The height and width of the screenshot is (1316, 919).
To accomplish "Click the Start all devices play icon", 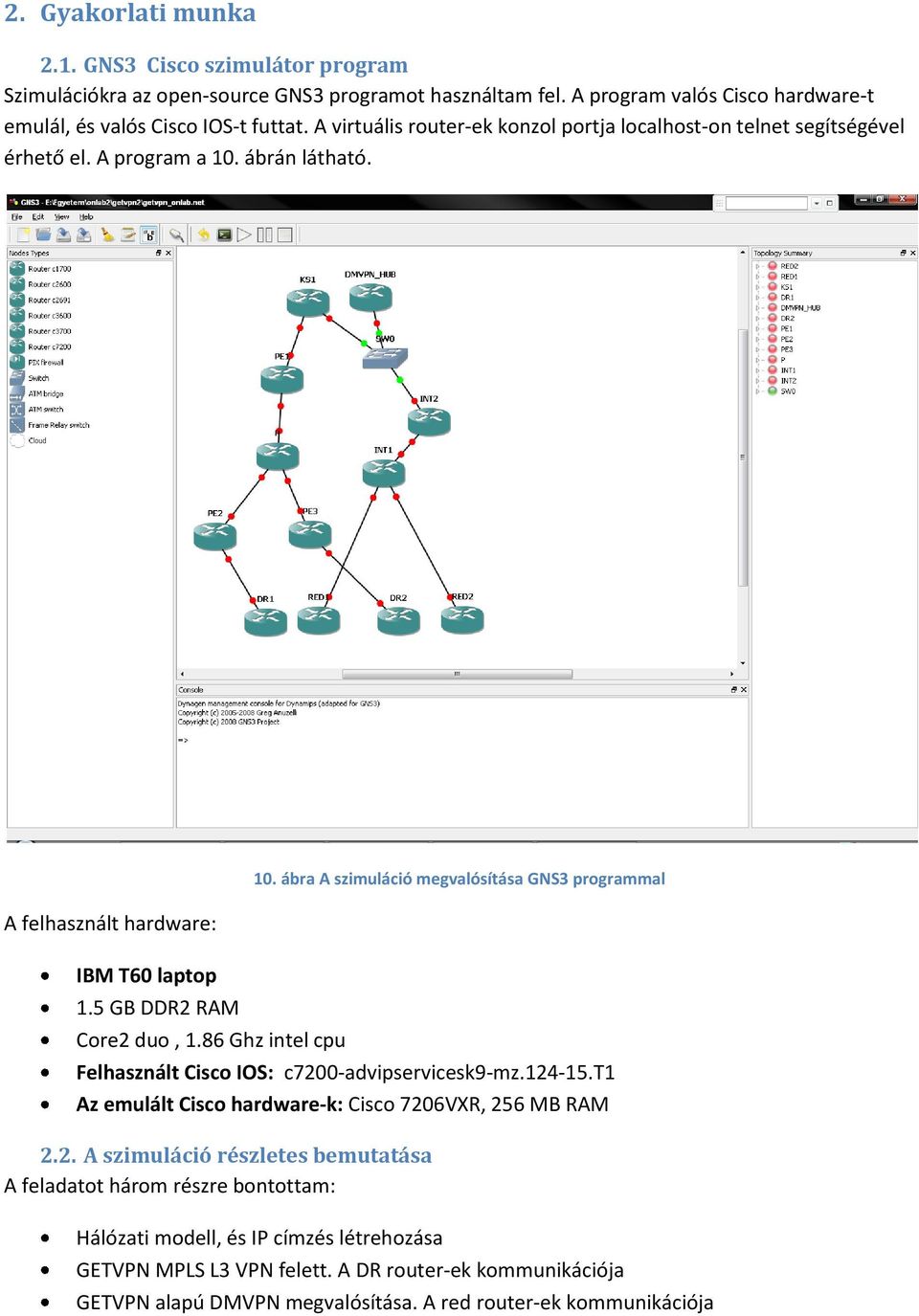I will tap(244, 234).
